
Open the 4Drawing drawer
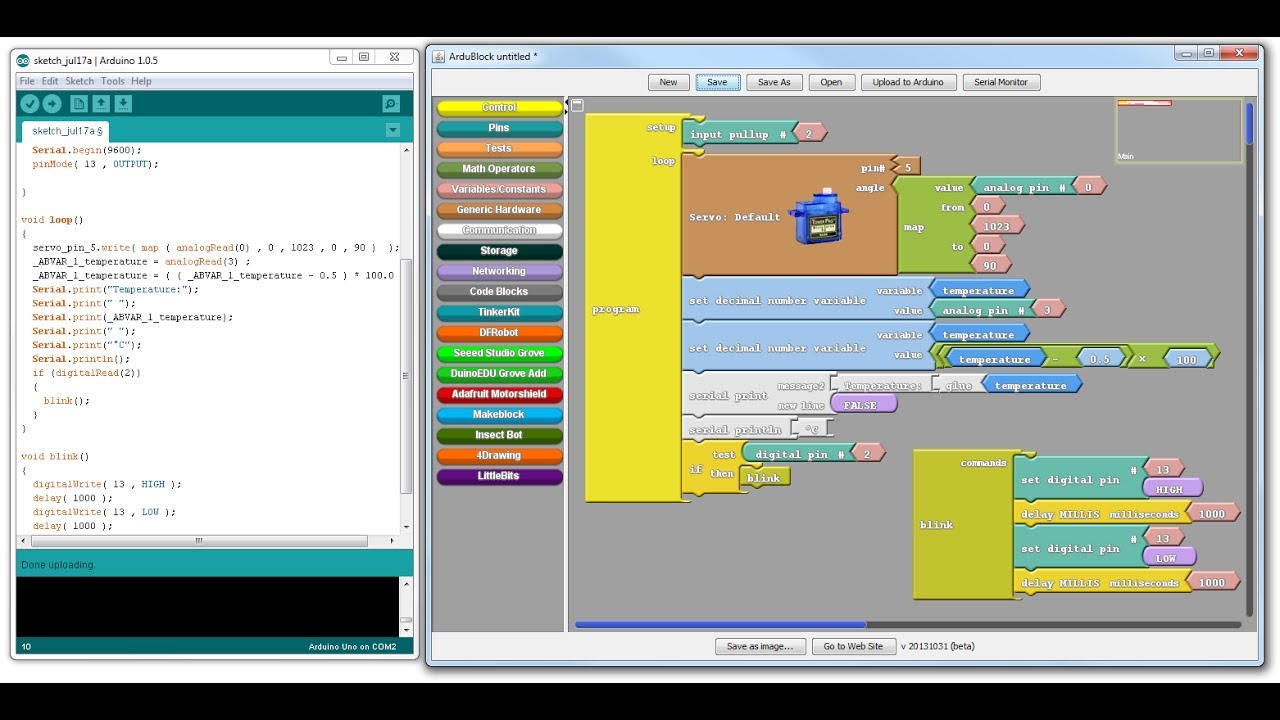(499, 456)
